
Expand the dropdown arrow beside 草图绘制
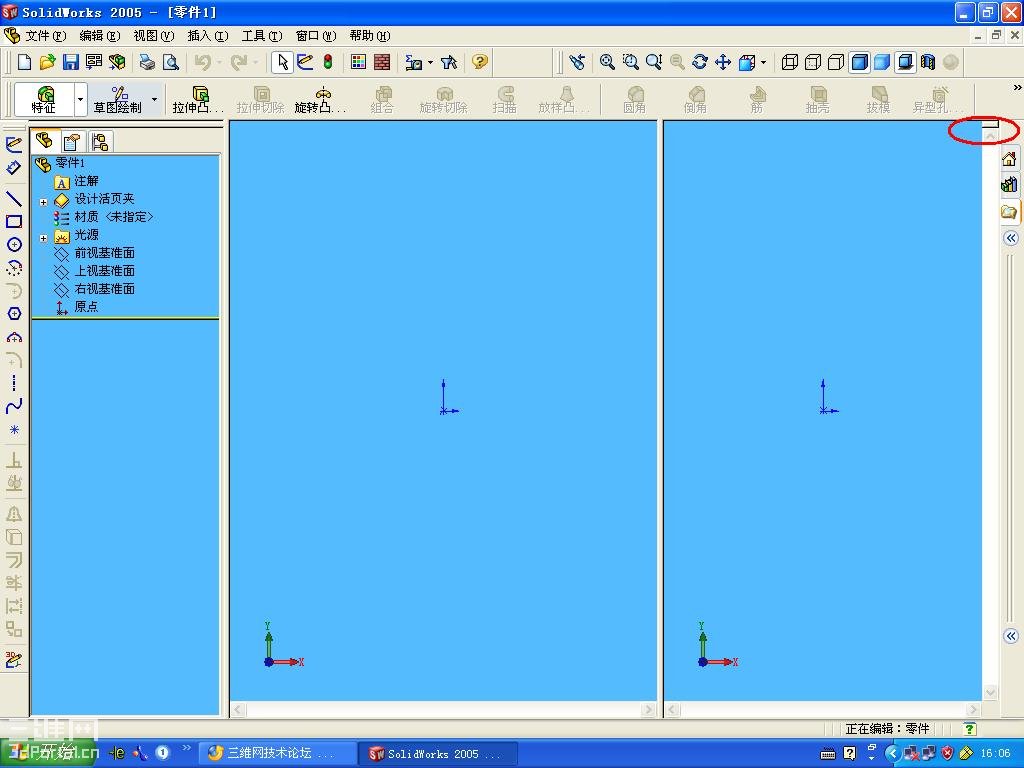(x=154, y=99)
